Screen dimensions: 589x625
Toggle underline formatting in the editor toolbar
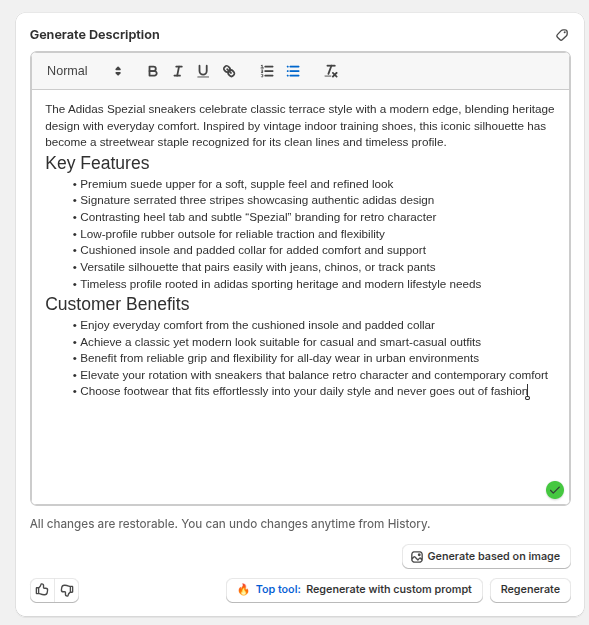pos(203,71)
